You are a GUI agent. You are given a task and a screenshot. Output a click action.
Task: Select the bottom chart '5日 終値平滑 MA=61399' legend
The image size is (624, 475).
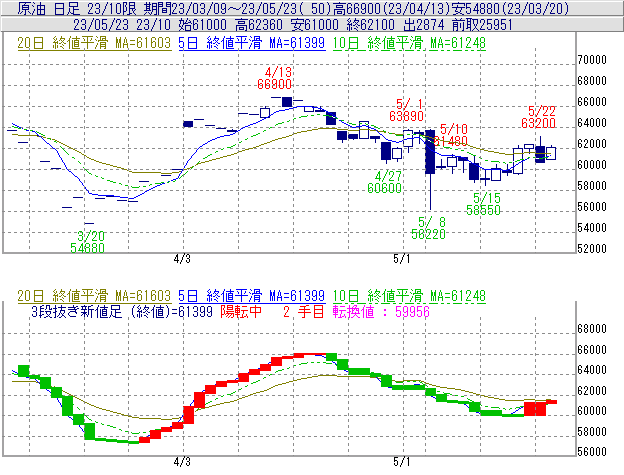coord(252,296)
